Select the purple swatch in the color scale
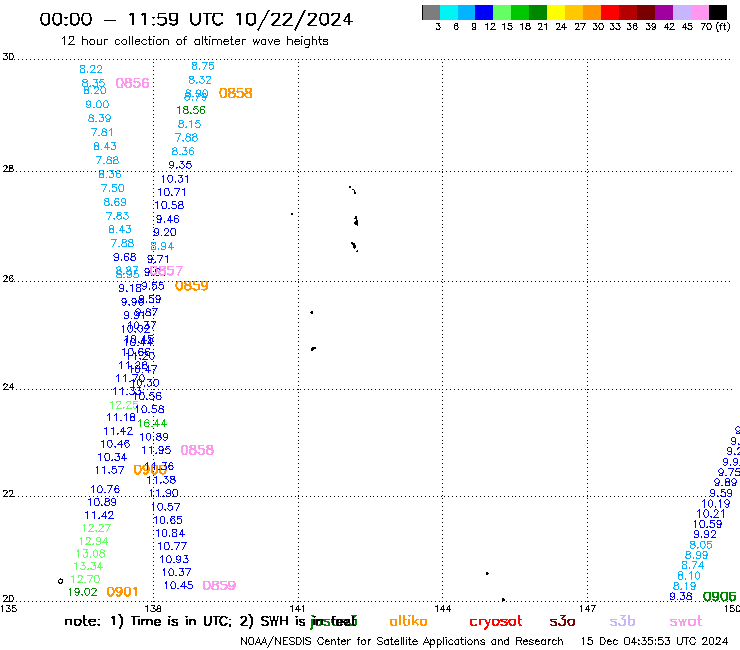 [x=664, y=12]
